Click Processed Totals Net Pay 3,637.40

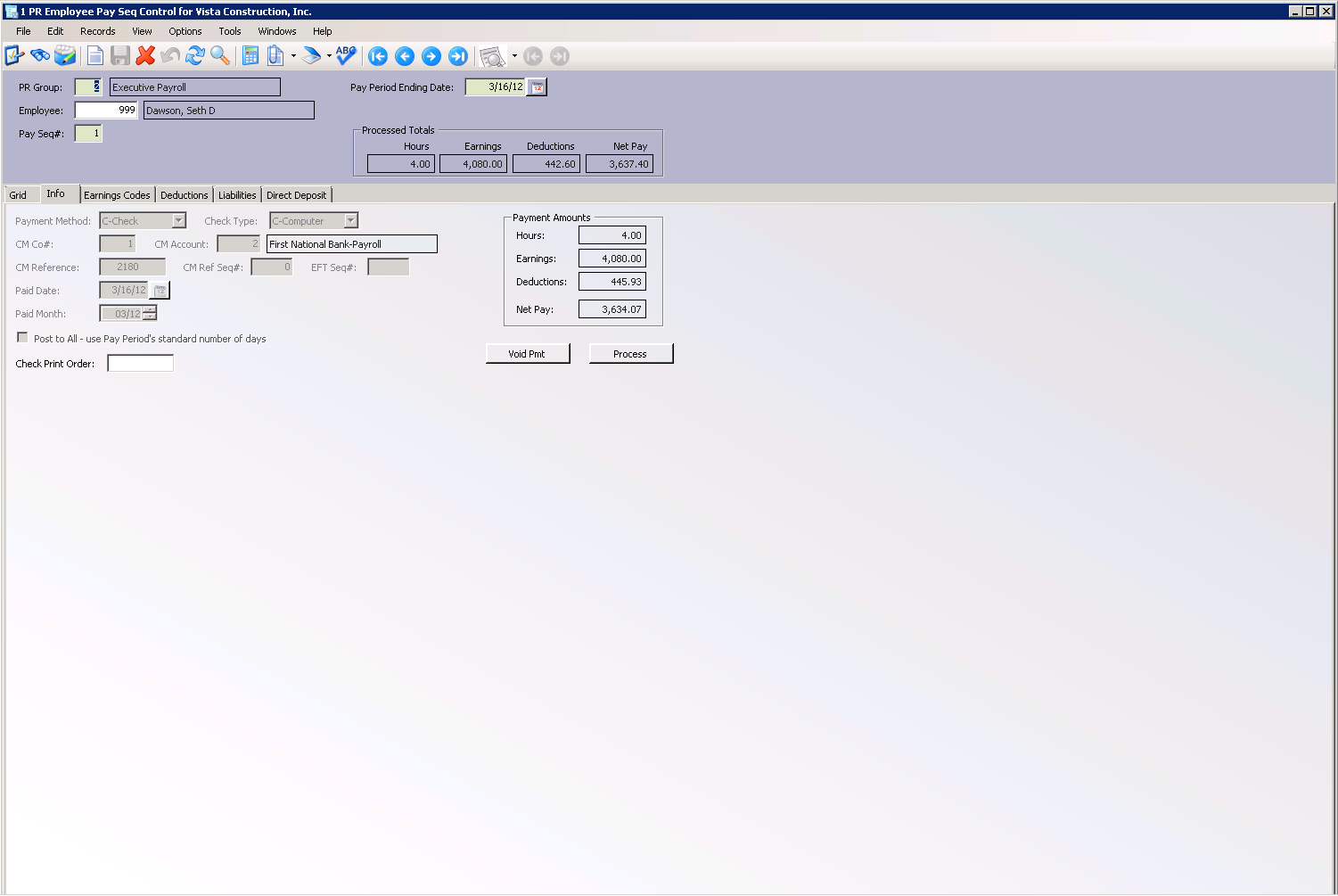pos(620,164)
